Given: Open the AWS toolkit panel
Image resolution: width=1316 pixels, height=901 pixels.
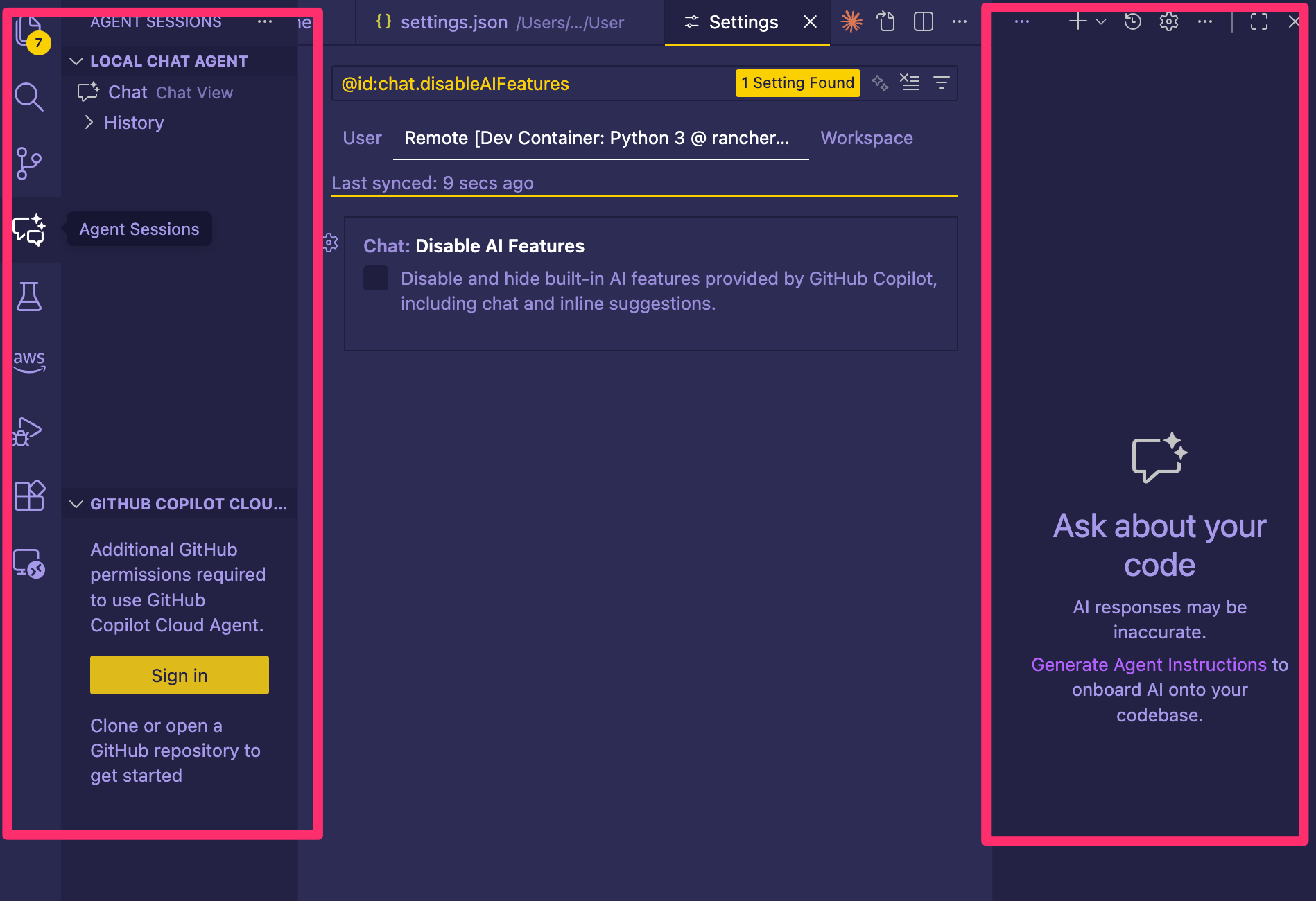Looking at the screenshot, I should pos(29,360).
